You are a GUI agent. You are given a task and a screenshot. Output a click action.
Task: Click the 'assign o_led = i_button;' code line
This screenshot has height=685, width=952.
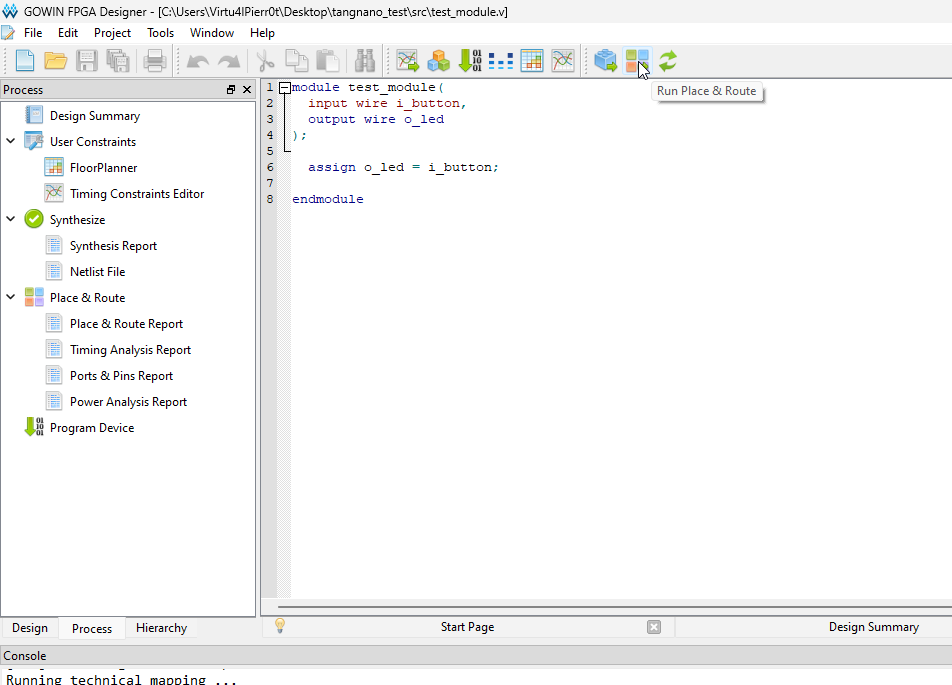pos(403,167)
